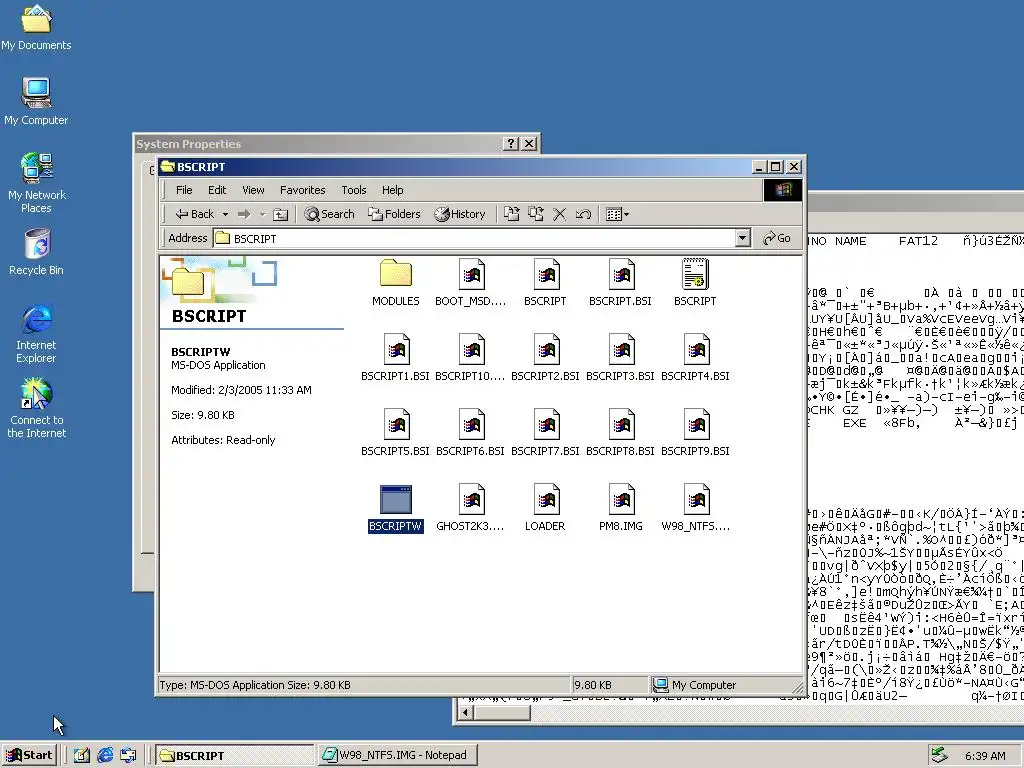Select the BSCRIPT8.BSI file
This screenshot has height=768, width=1024.
[620, 432]
